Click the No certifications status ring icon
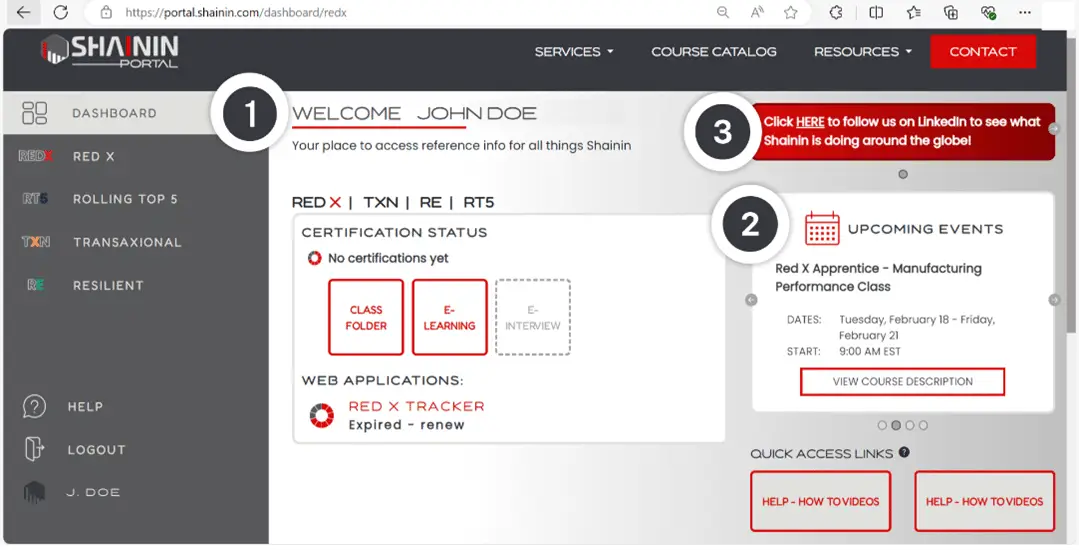1079x550 pixels. pyautogui.click(x=314, y=258)
